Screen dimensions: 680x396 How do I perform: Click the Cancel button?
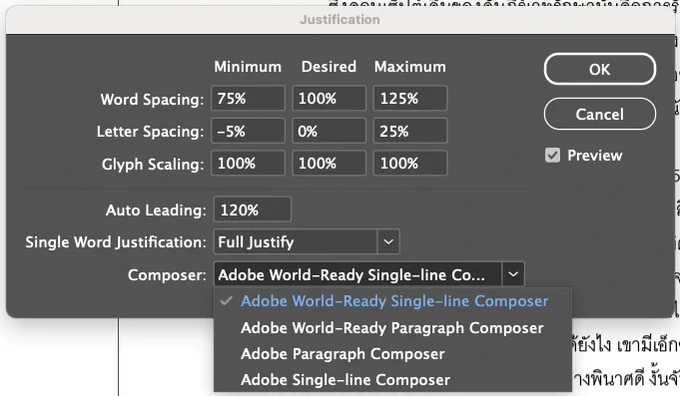point(600,114)
